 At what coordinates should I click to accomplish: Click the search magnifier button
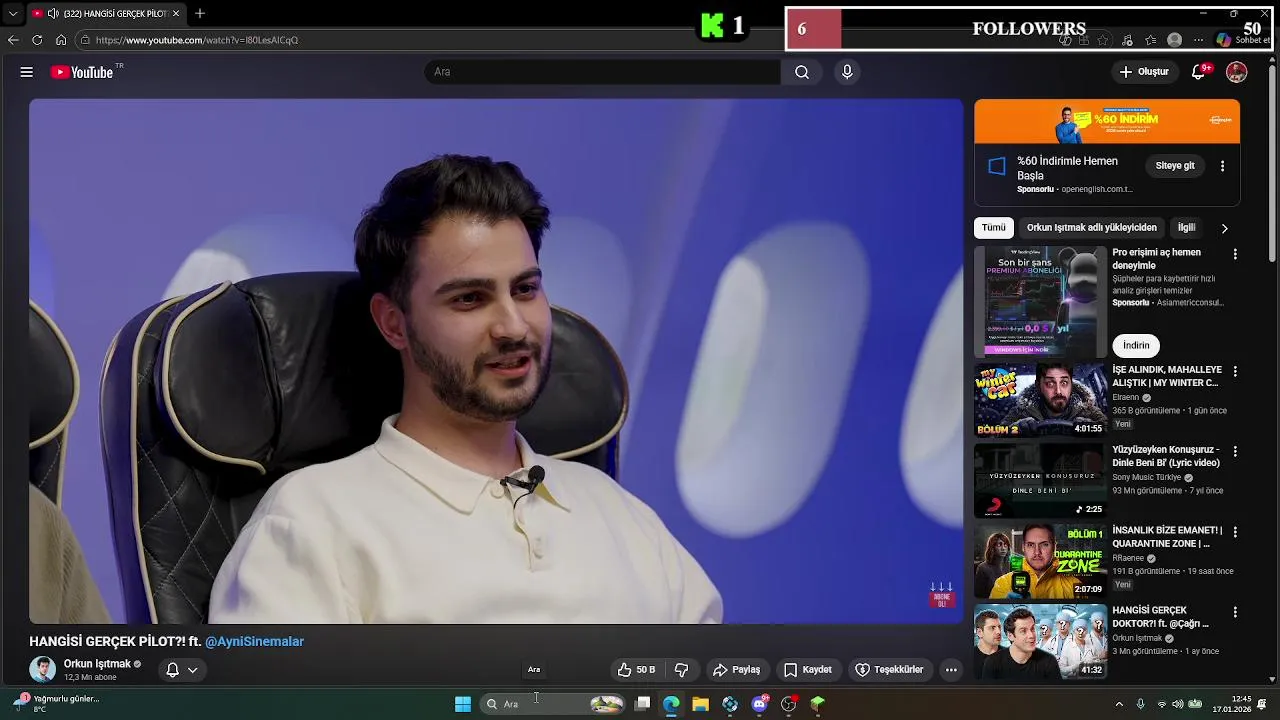click(x=802, y=72)
